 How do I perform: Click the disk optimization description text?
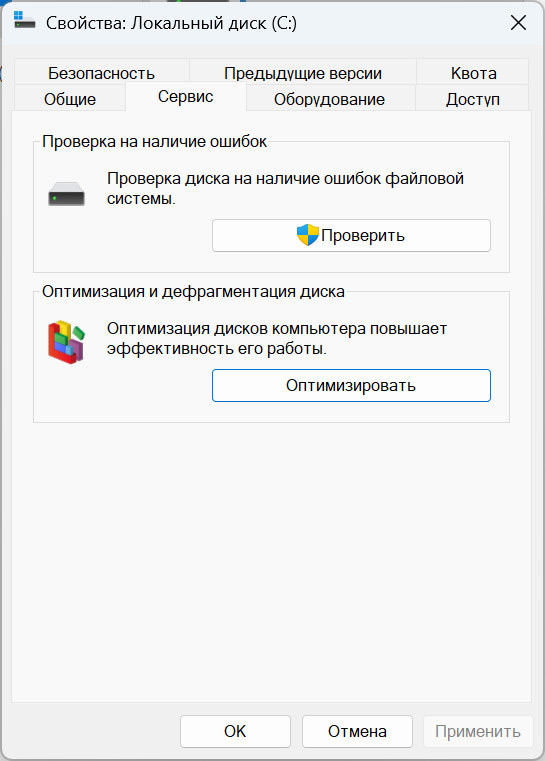277,338
